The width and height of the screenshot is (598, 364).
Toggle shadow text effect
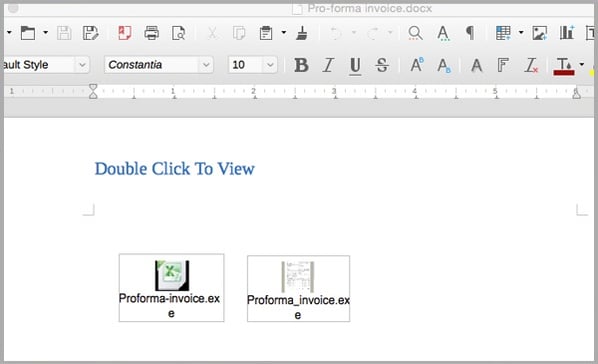[x=476, y=65]
